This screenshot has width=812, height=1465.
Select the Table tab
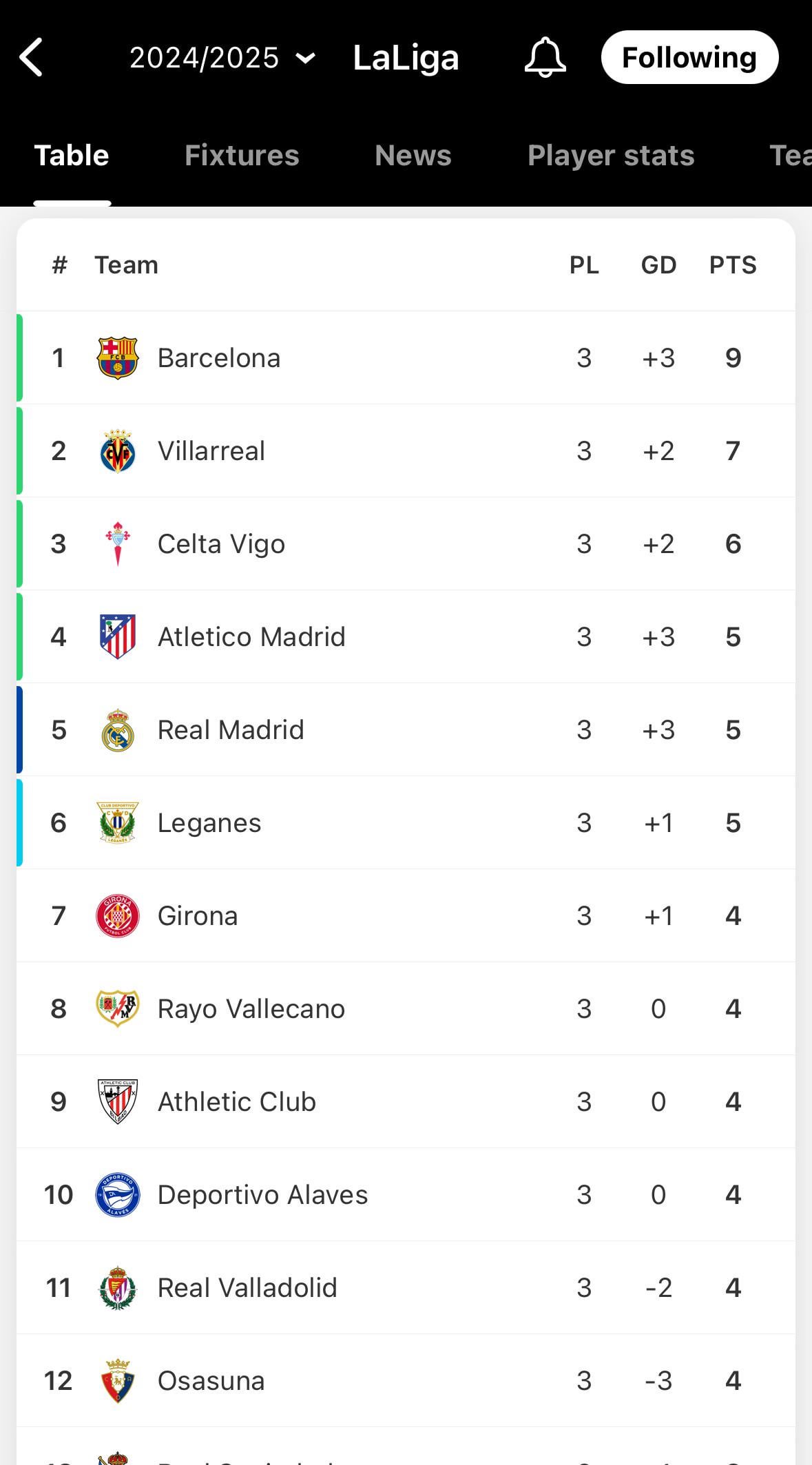(72, 156)
